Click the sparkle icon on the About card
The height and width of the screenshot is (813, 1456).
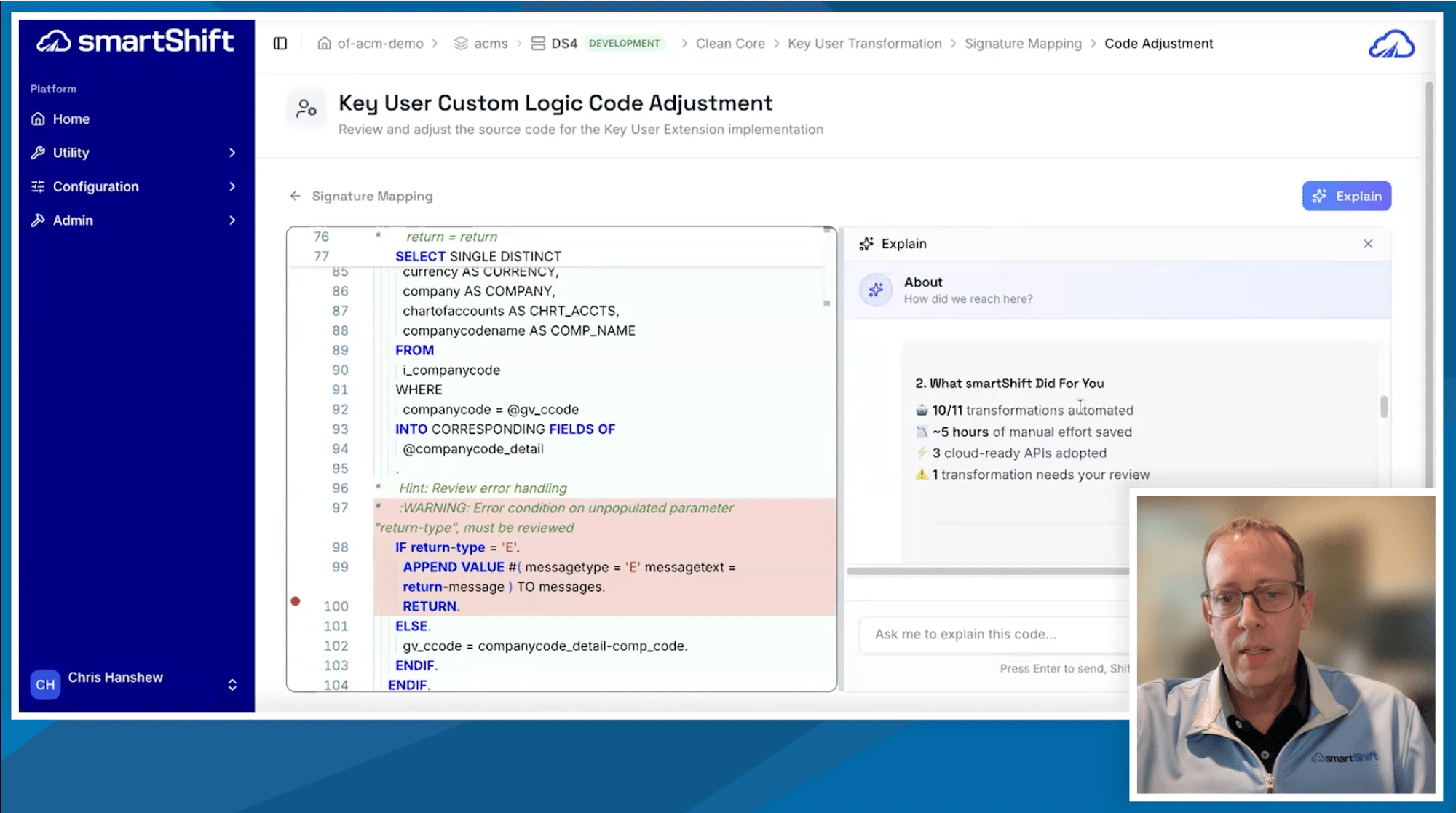coord(875,290)
